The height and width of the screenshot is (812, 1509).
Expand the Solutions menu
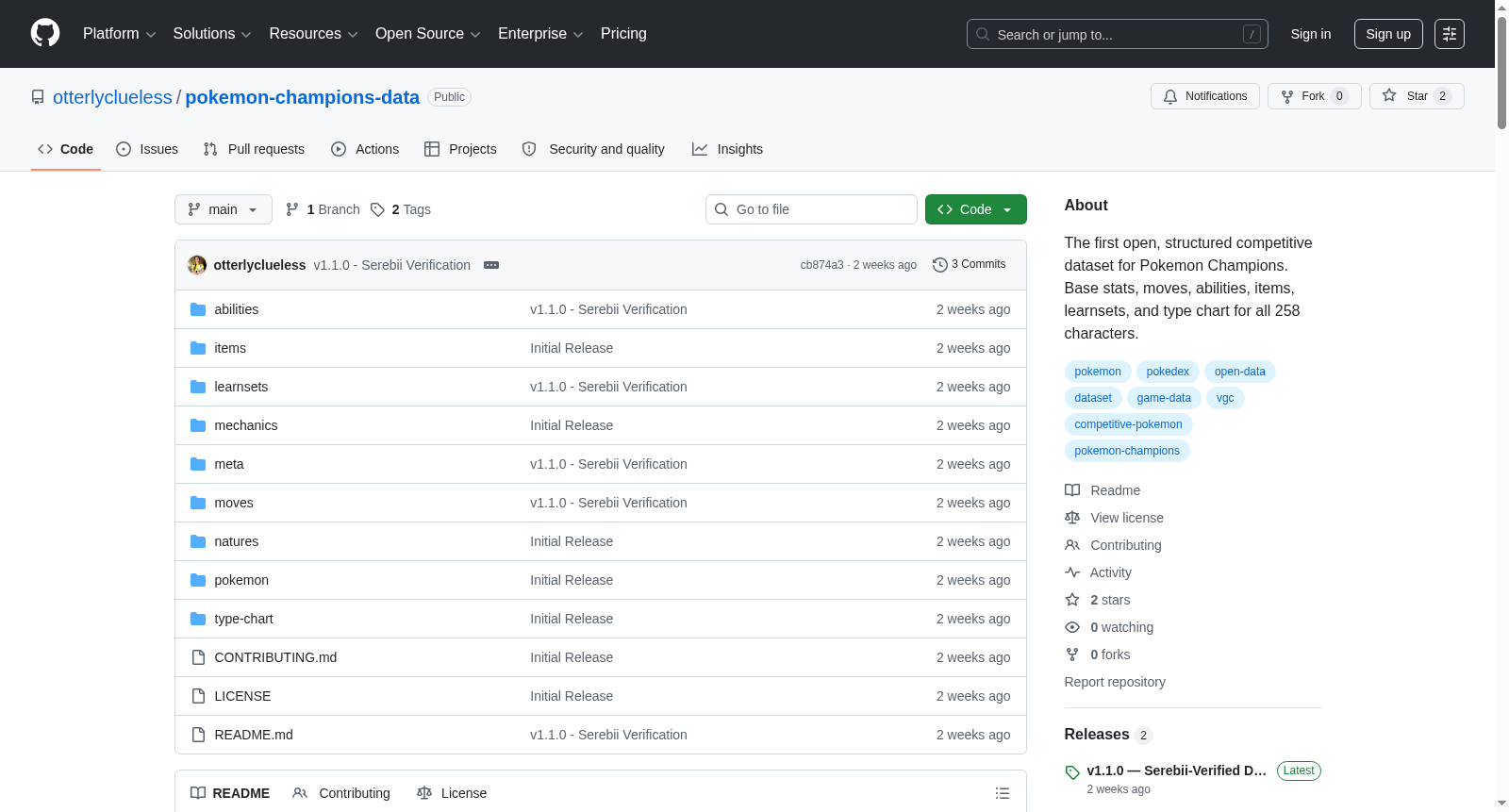(x=212, y=34)
